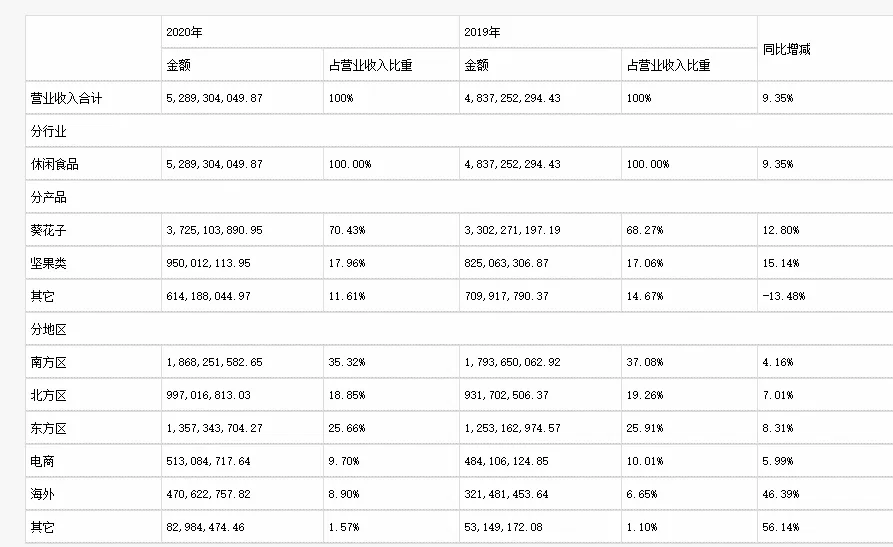
Task: Select the -13.48% change cell
Action: (x=783, y=296)
